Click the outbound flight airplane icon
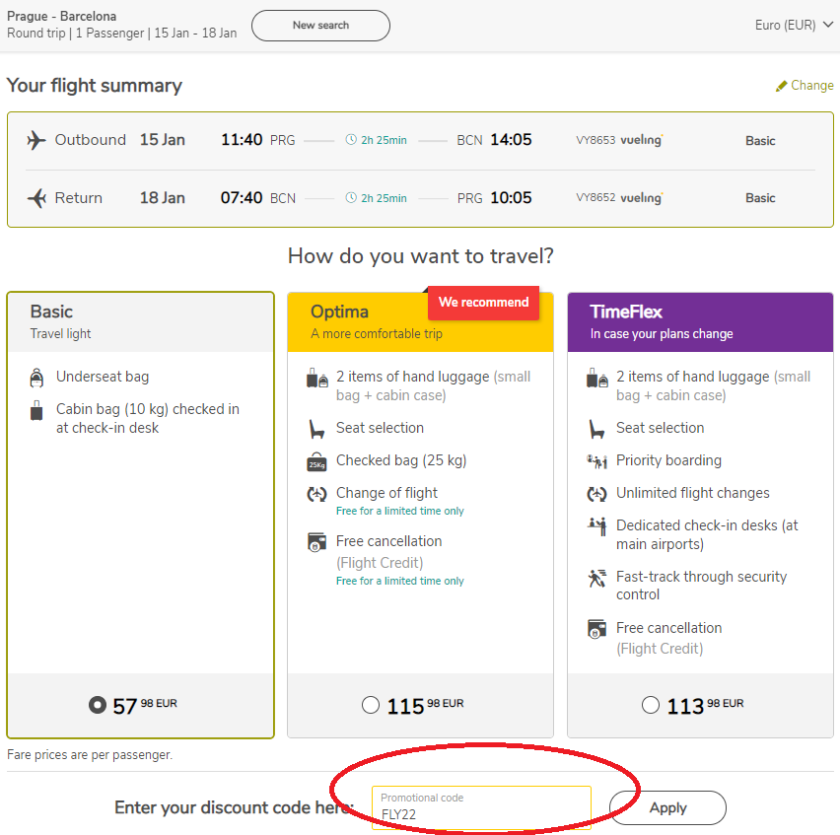 point(36,140)
